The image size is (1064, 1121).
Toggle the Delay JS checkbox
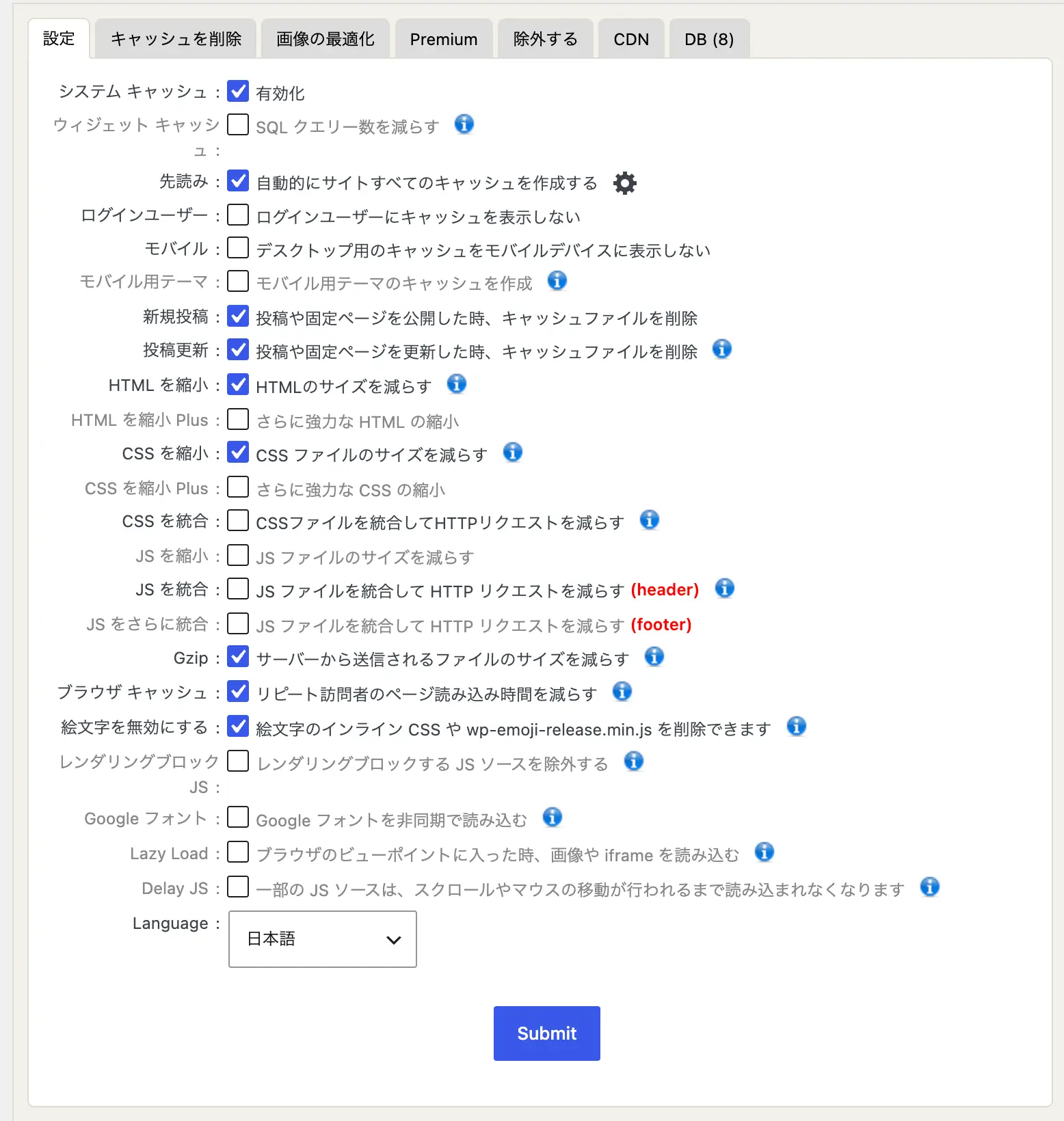coord(238,887)
